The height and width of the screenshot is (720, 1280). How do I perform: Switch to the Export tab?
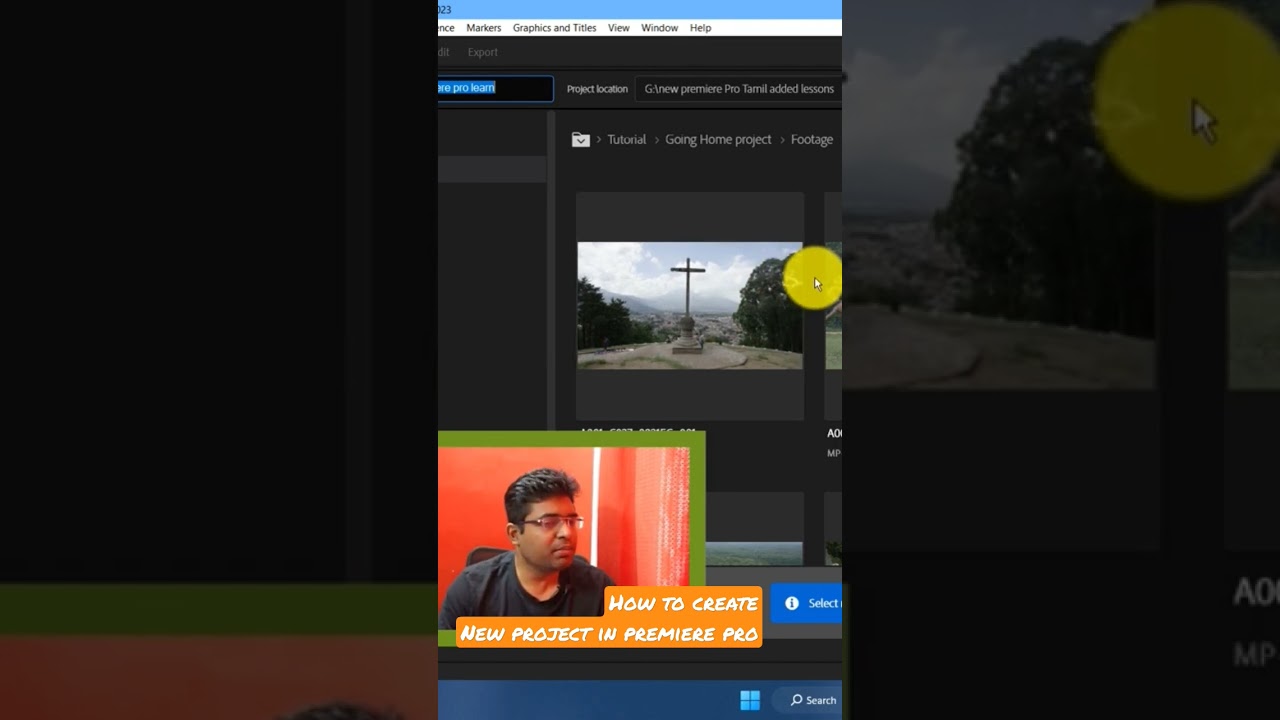pos(482,52)
